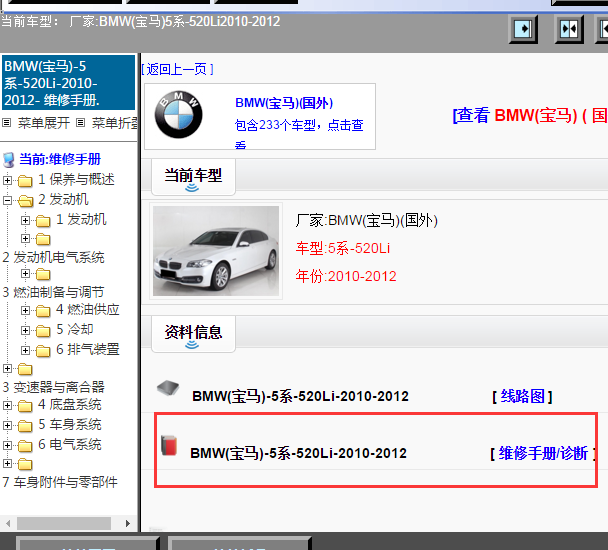This screenshot has height=550, width=608.
Task: Select tree item 3 燃油制备与调节
Action: pos(53,292)
